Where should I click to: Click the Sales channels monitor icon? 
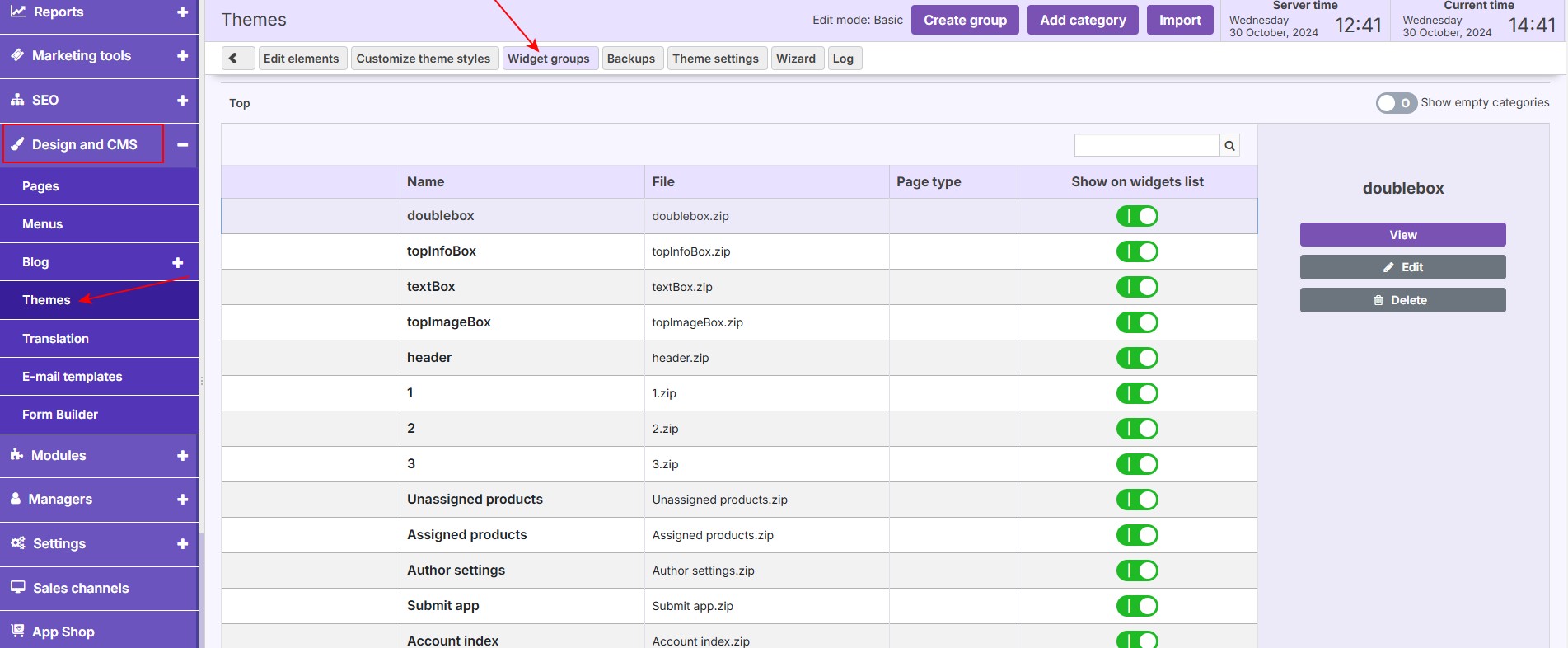coord(17,587)
